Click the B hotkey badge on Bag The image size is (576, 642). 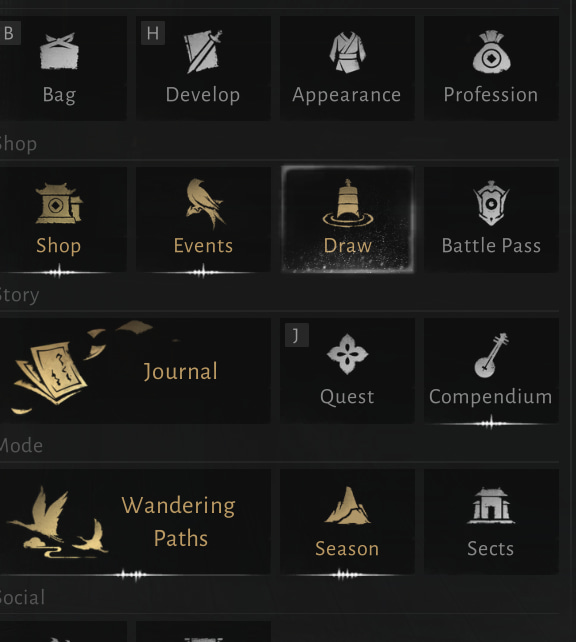[x=10, y=33]
